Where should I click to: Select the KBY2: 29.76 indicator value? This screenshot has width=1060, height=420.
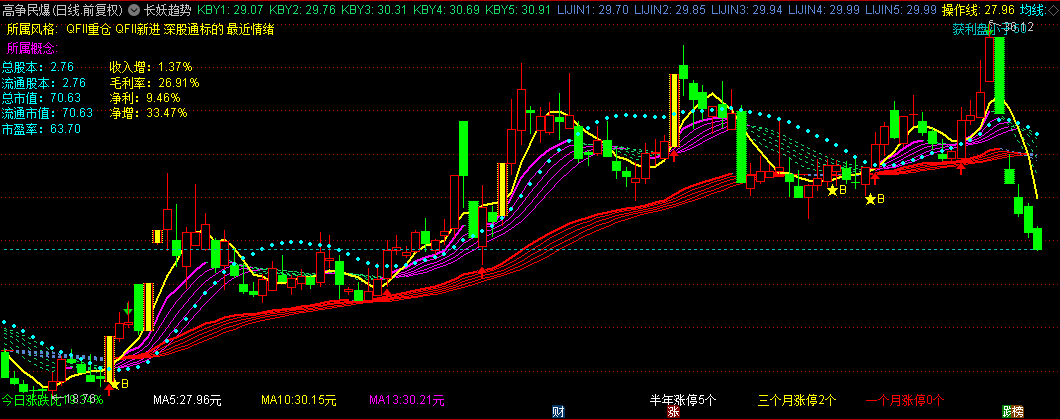[x=302, y=11]
